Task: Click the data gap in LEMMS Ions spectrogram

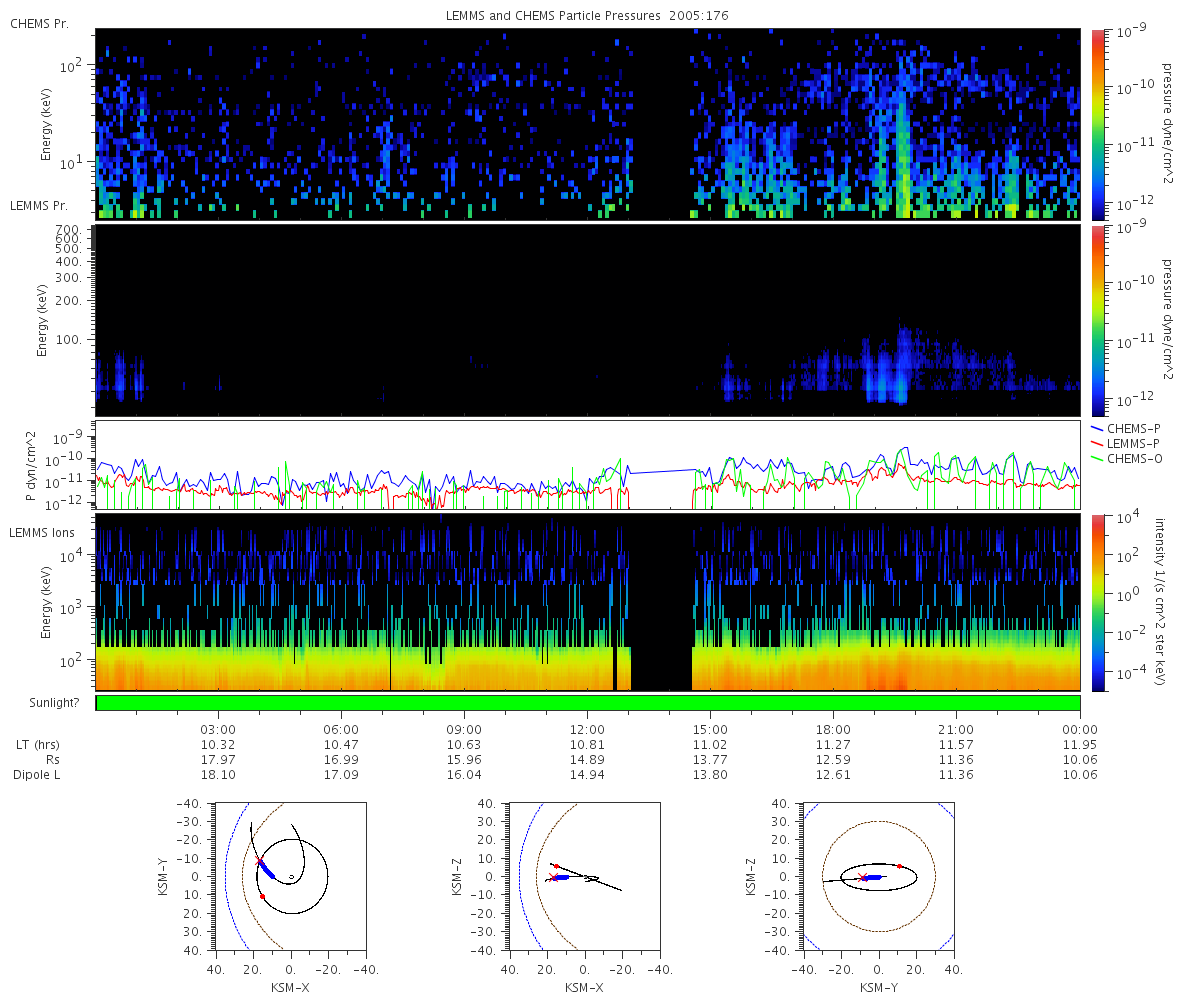Action: tap(662, 602)
